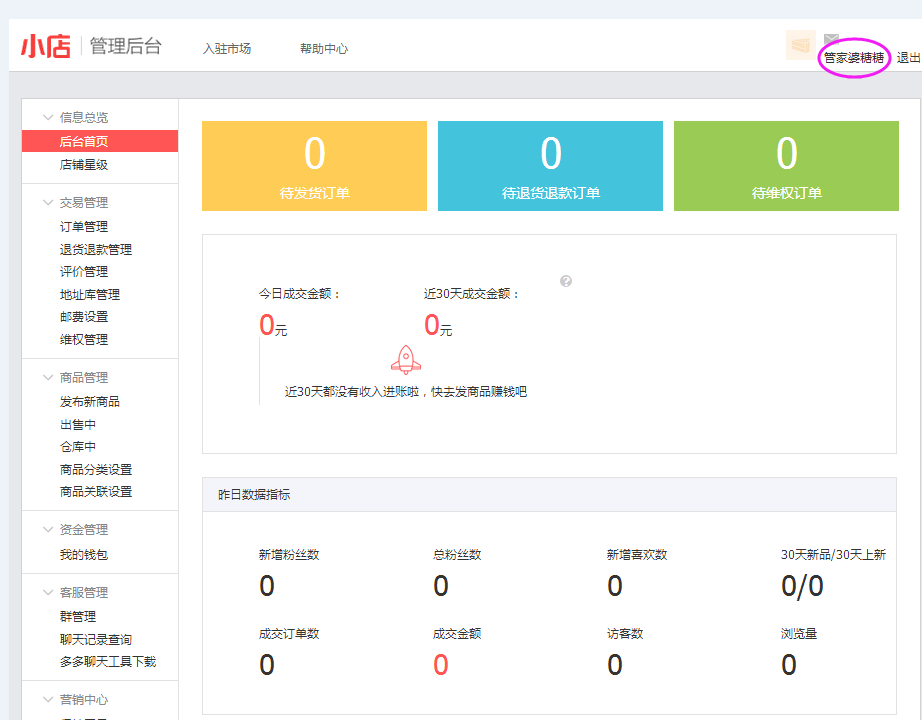Collapse the 信息总览 section
Viewport: 922px width, 720px height.
pyautogui.click(x=48, y=117)
